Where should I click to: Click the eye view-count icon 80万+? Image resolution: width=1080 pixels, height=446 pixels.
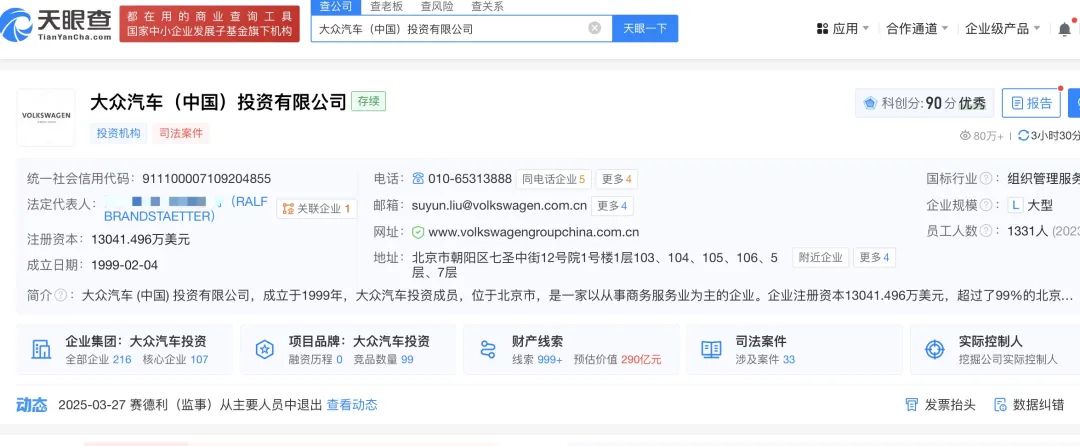pos(965,136)
